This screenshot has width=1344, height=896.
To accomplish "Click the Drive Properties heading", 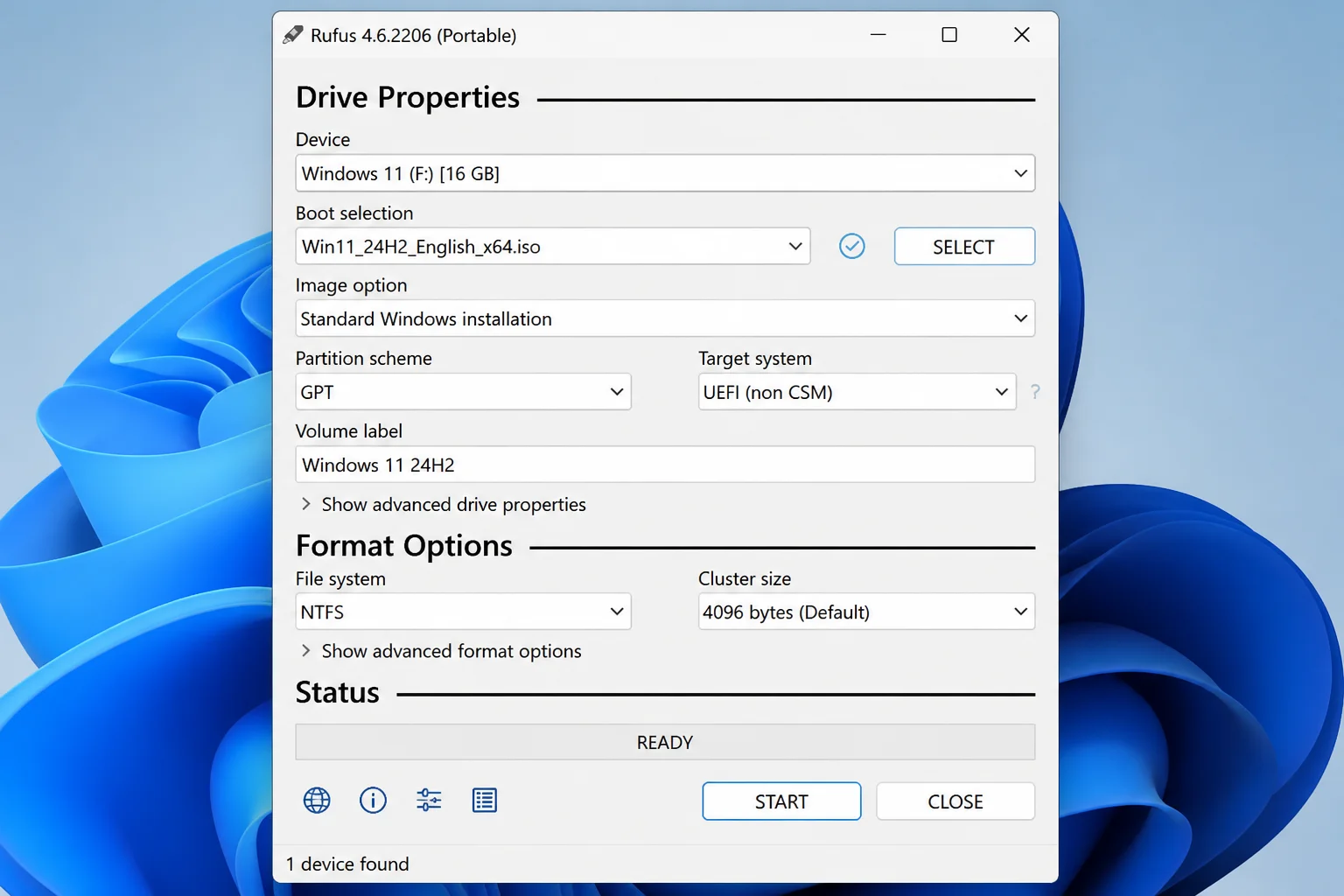I will click(x=408, y=97).
